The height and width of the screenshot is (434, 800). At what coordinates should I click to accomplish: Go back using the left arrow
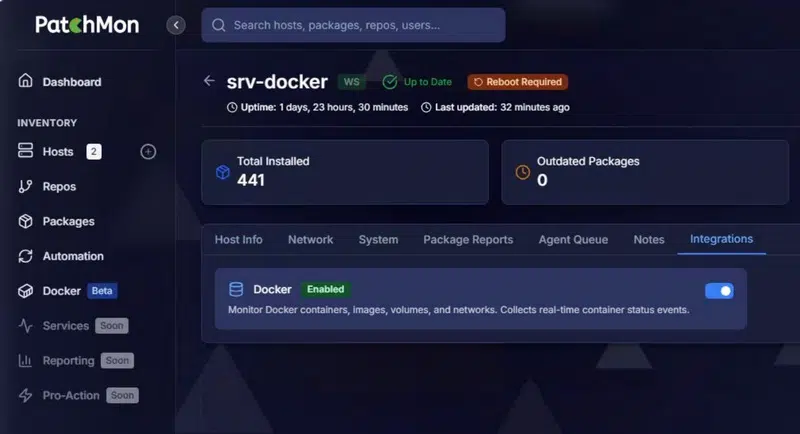(209, 81)
